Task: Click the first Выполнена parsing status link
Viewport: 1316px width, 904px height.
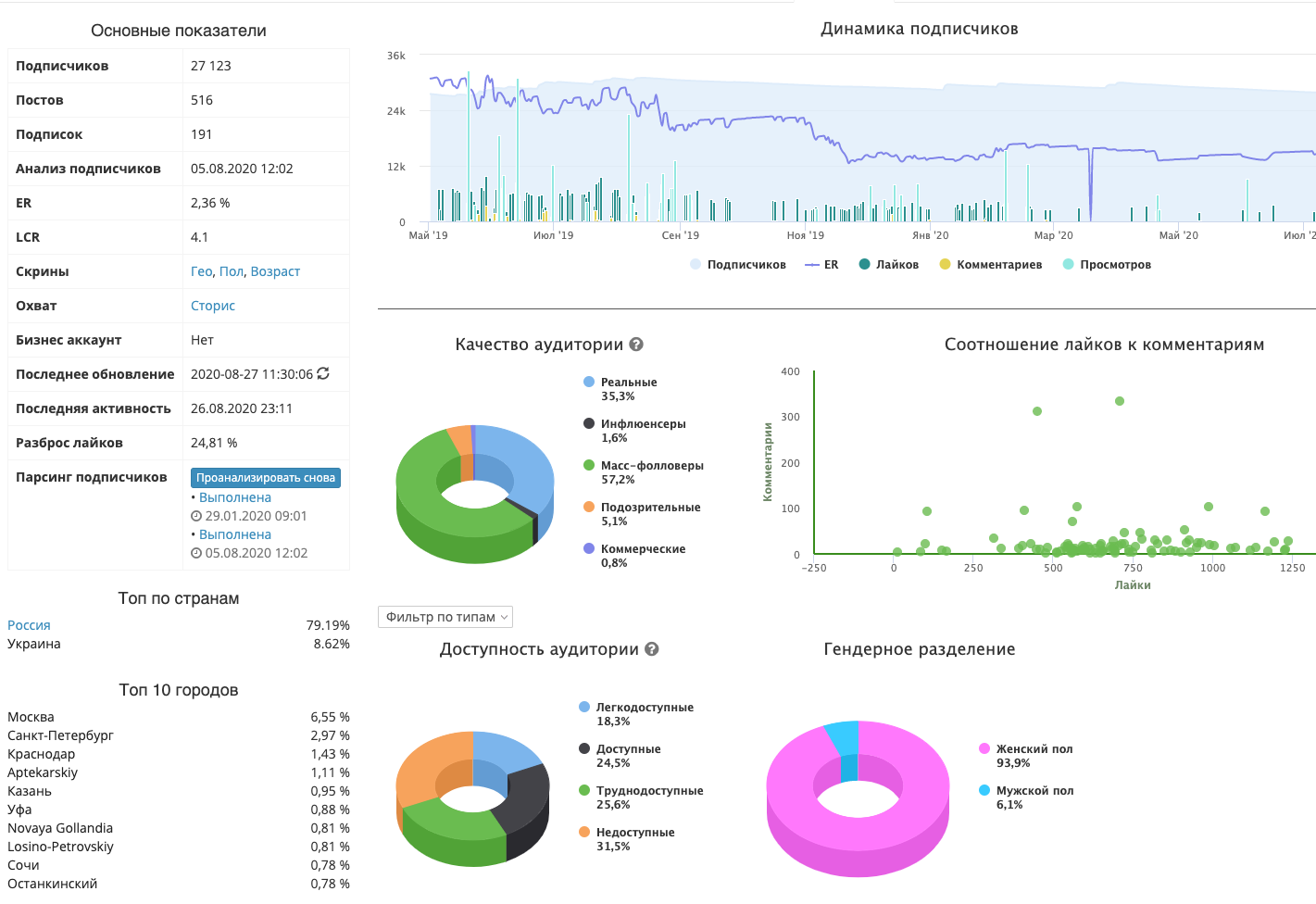Action: 235,497
